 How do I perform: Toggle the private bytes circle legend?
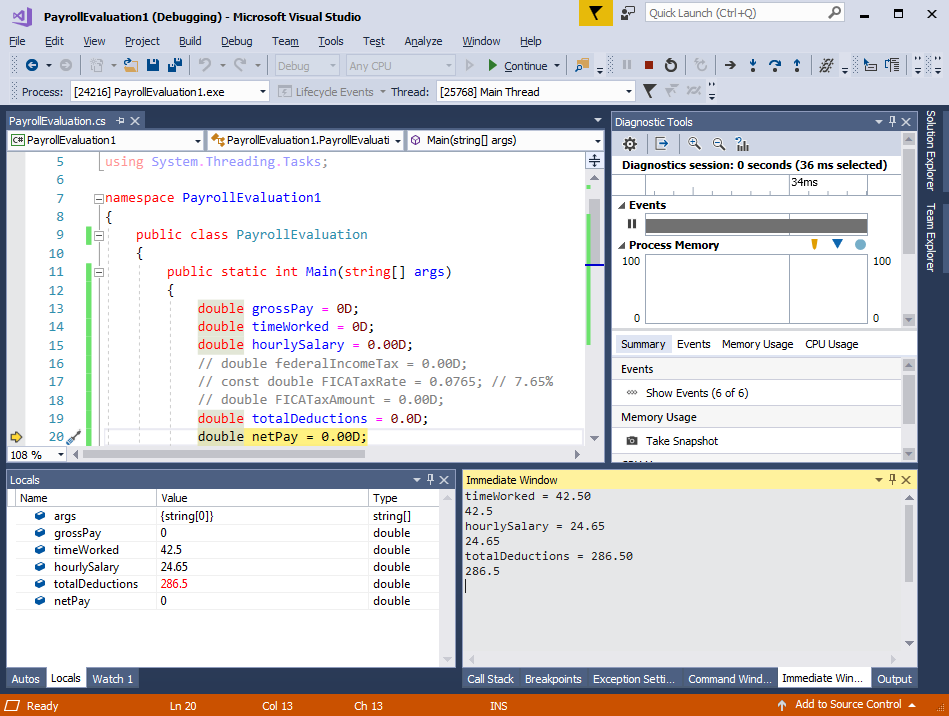coord(860,245)
